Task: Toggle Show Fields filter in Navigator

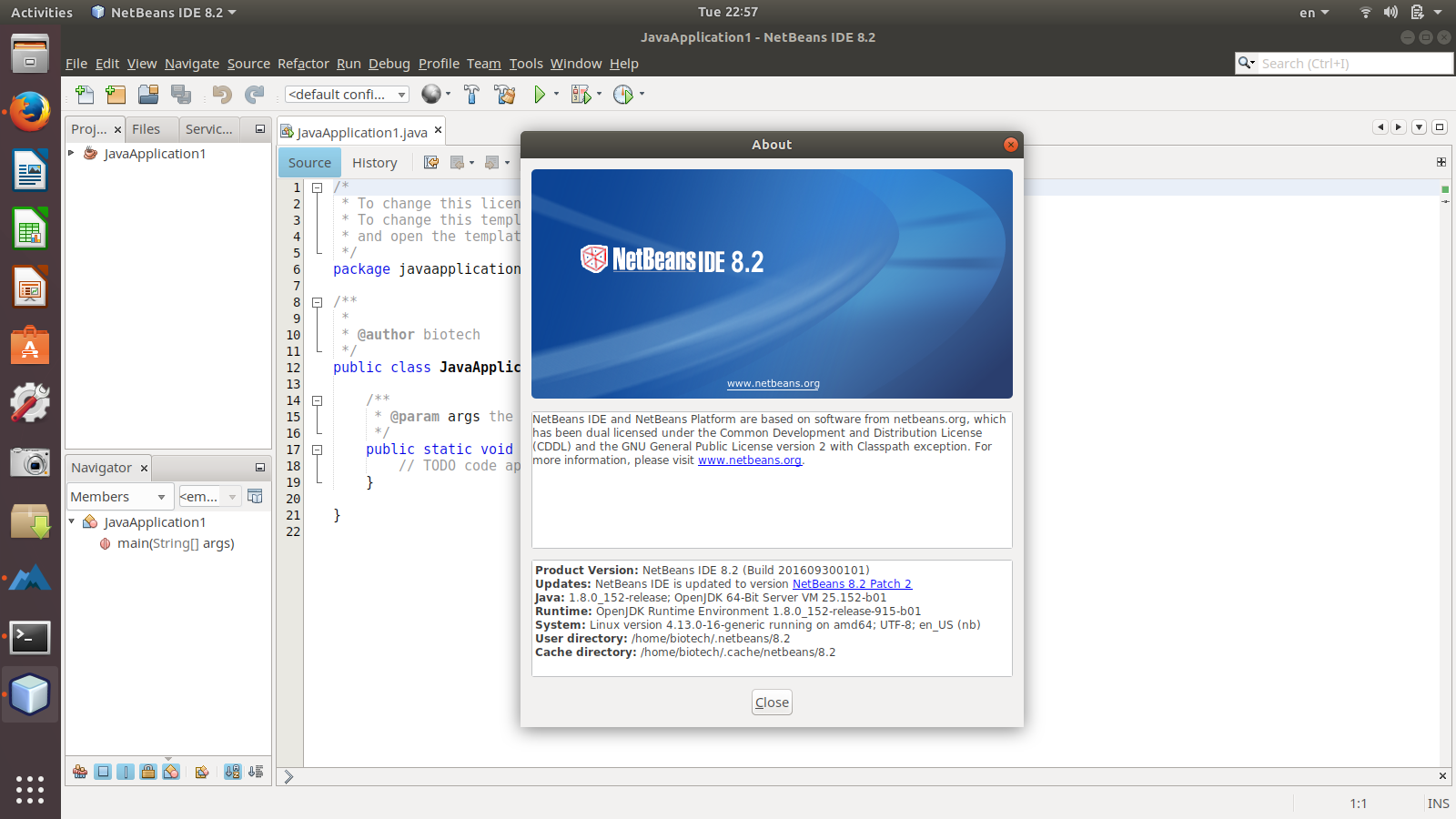Action: pyautogui.click(x=103, y=772)
